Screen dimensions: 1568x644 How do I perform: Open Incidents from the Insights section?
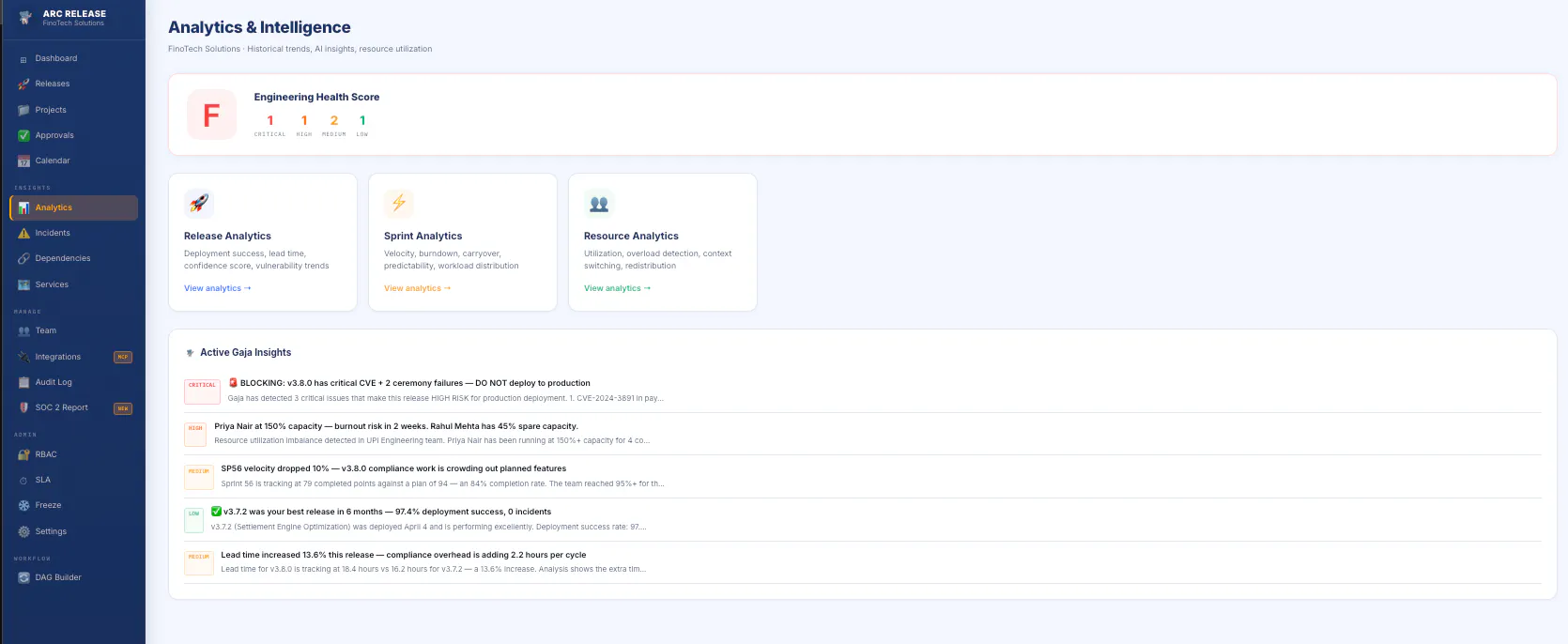tap(73, 233)
